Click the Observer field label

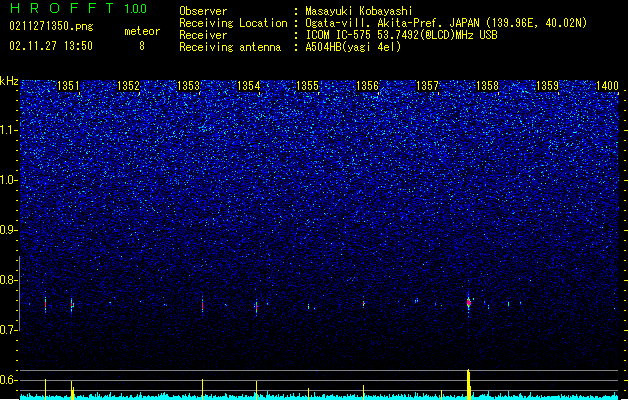[203, 11]
